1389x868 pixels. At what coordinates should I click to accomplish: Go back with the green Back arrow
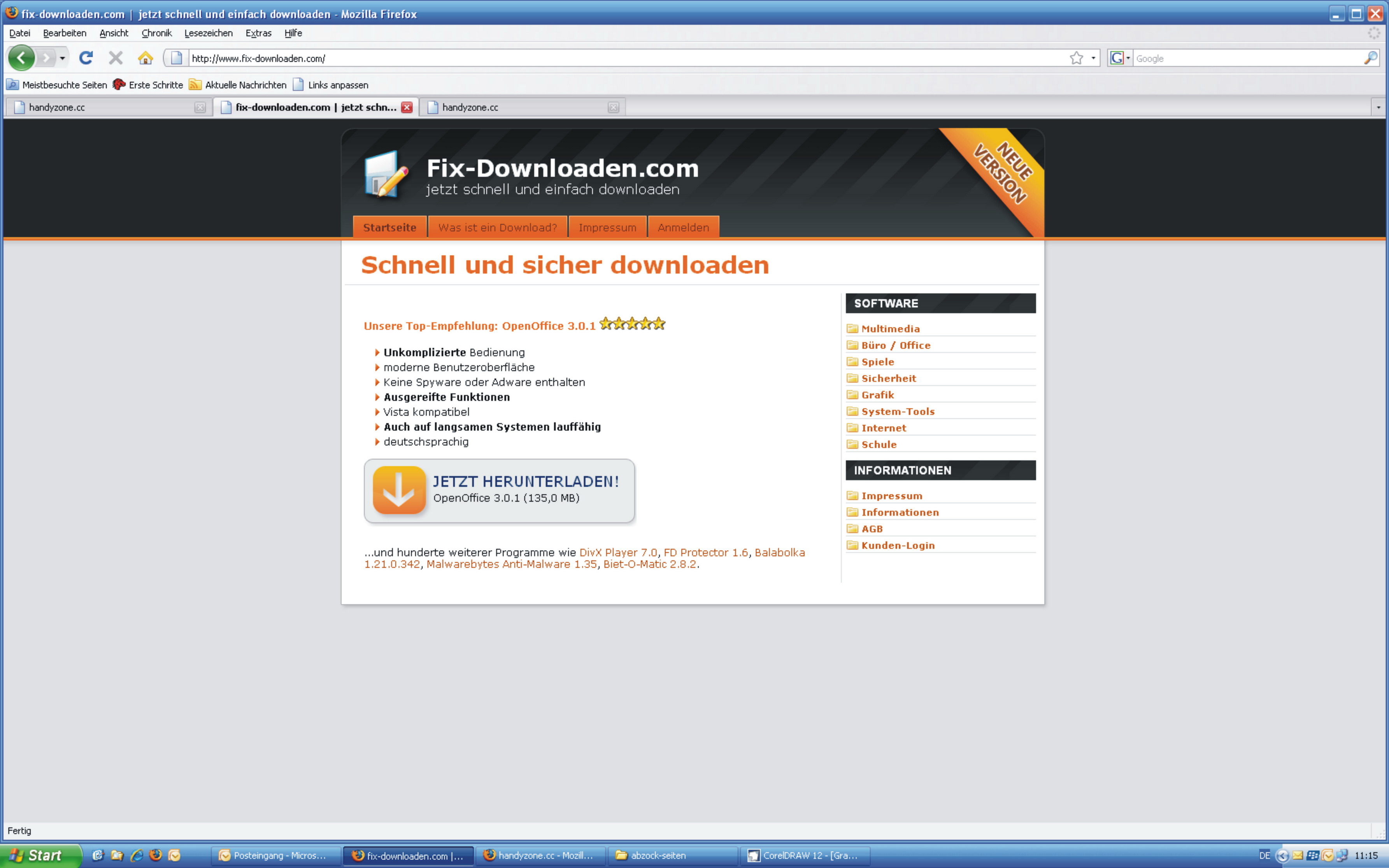coord(21,58)
